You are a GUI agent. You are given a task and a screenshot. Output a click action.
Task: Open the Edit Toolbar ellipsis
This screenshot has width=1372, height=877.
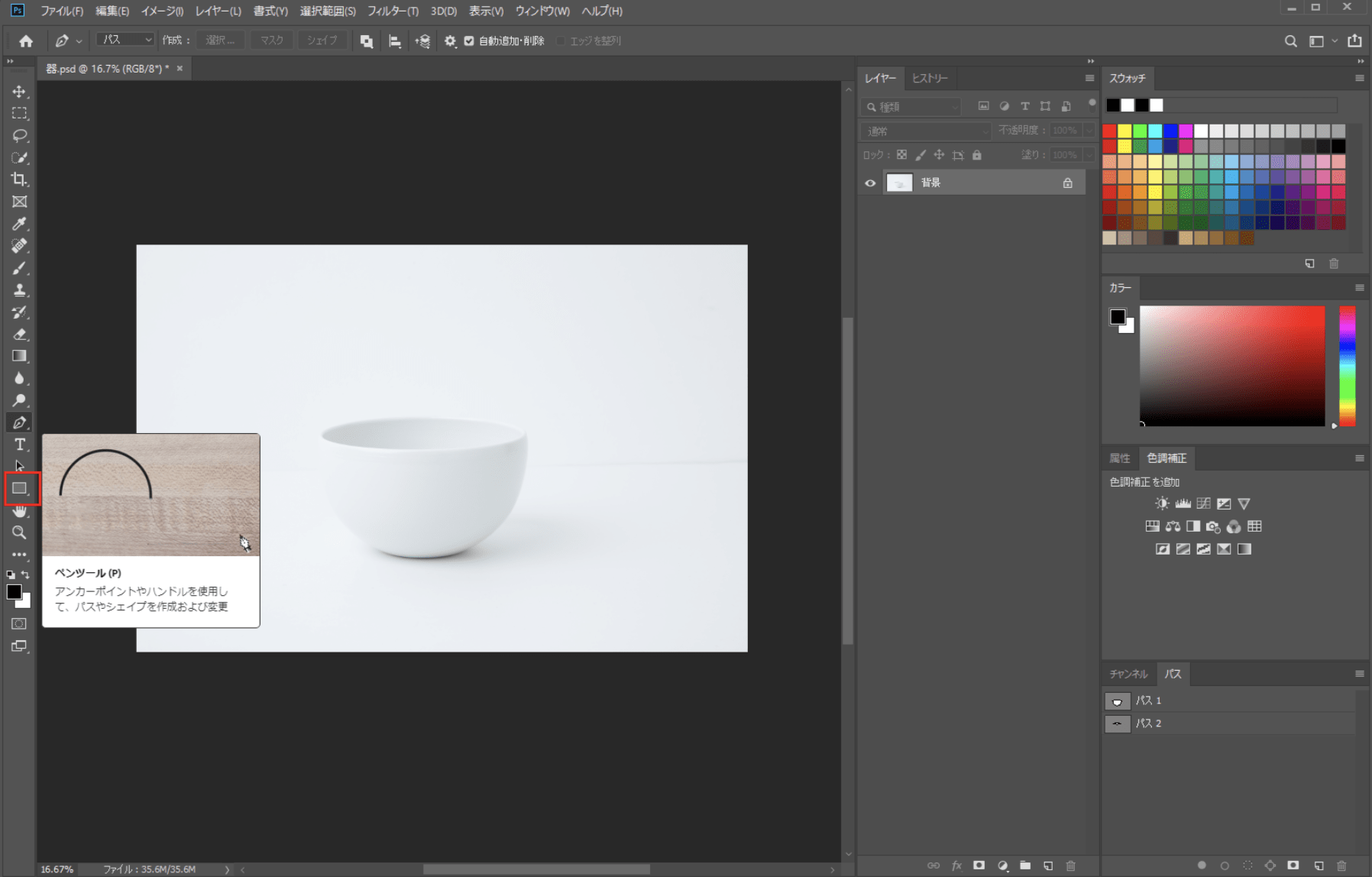click(19, 555)
